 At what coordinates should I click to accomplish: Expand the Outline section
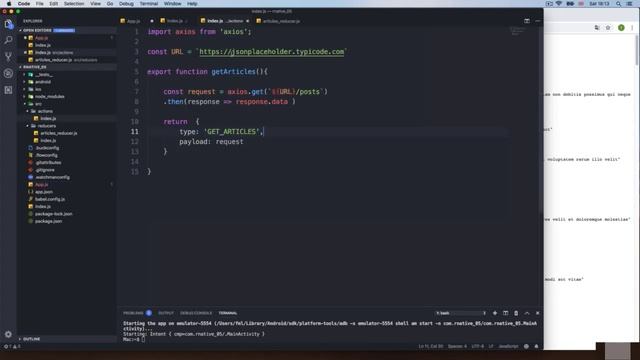click(31, 339)
